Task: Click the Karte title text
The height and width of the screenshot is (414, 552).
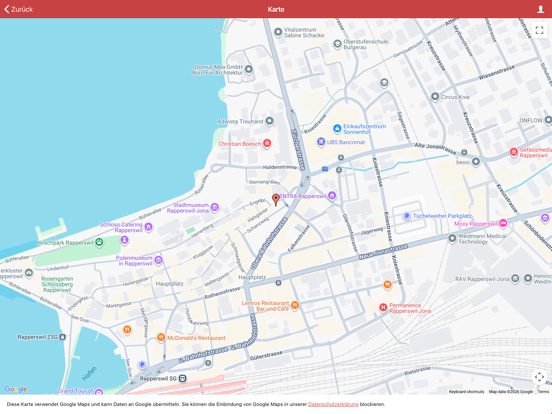Action: (276, 10)
